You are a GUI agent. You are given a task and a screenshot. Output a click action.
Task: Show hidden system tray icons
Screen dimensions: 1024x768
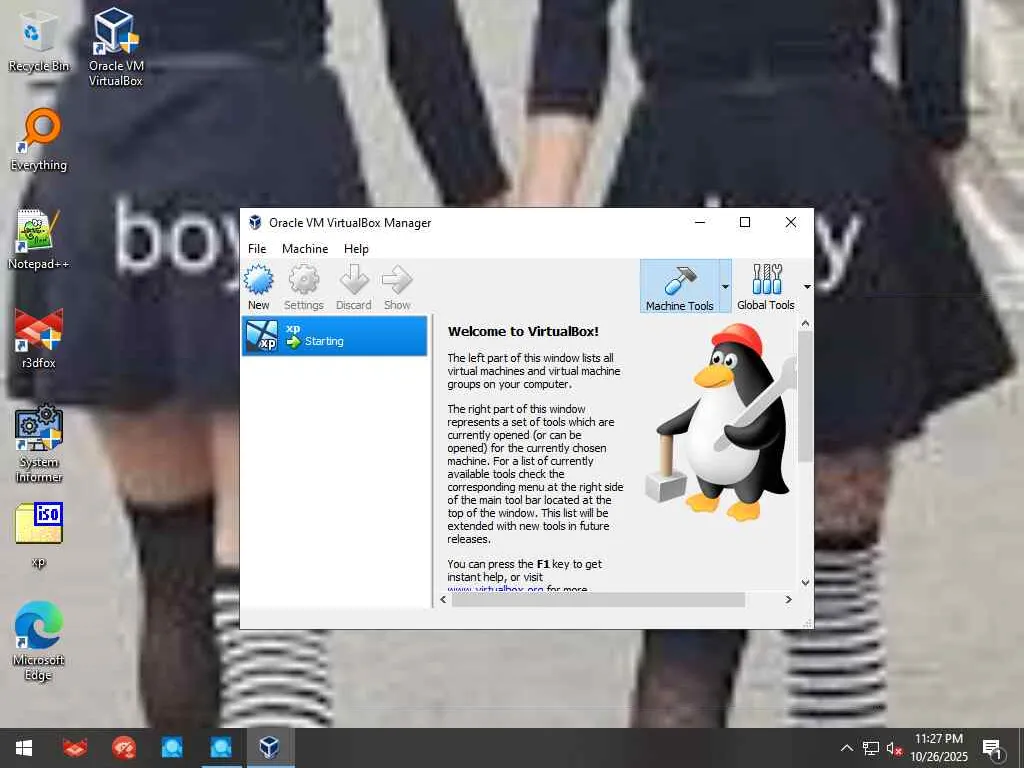(x=846, y=748)
